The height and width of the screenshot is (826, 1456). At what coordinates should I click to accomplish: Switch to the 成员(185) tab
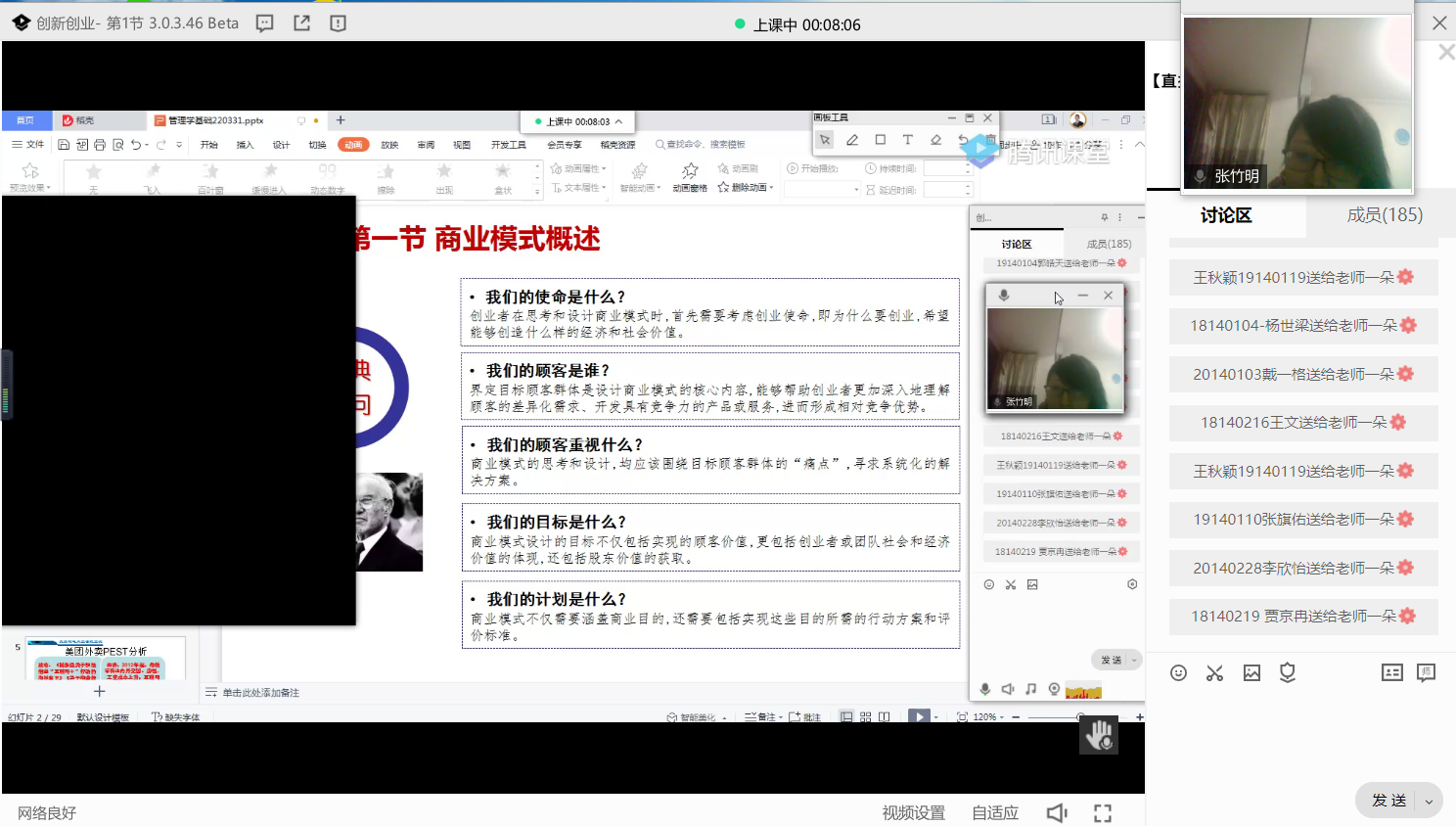[x=1385, y=215]
